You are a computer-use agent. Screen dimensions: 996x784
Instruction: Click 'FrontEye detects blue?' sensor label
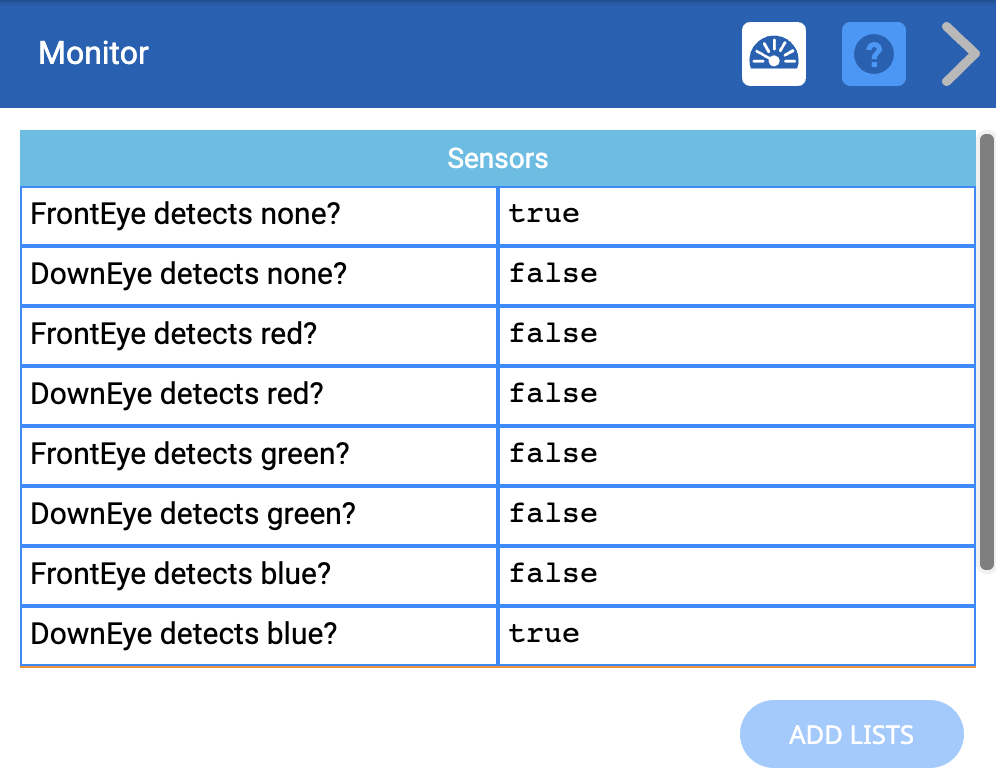181,574
